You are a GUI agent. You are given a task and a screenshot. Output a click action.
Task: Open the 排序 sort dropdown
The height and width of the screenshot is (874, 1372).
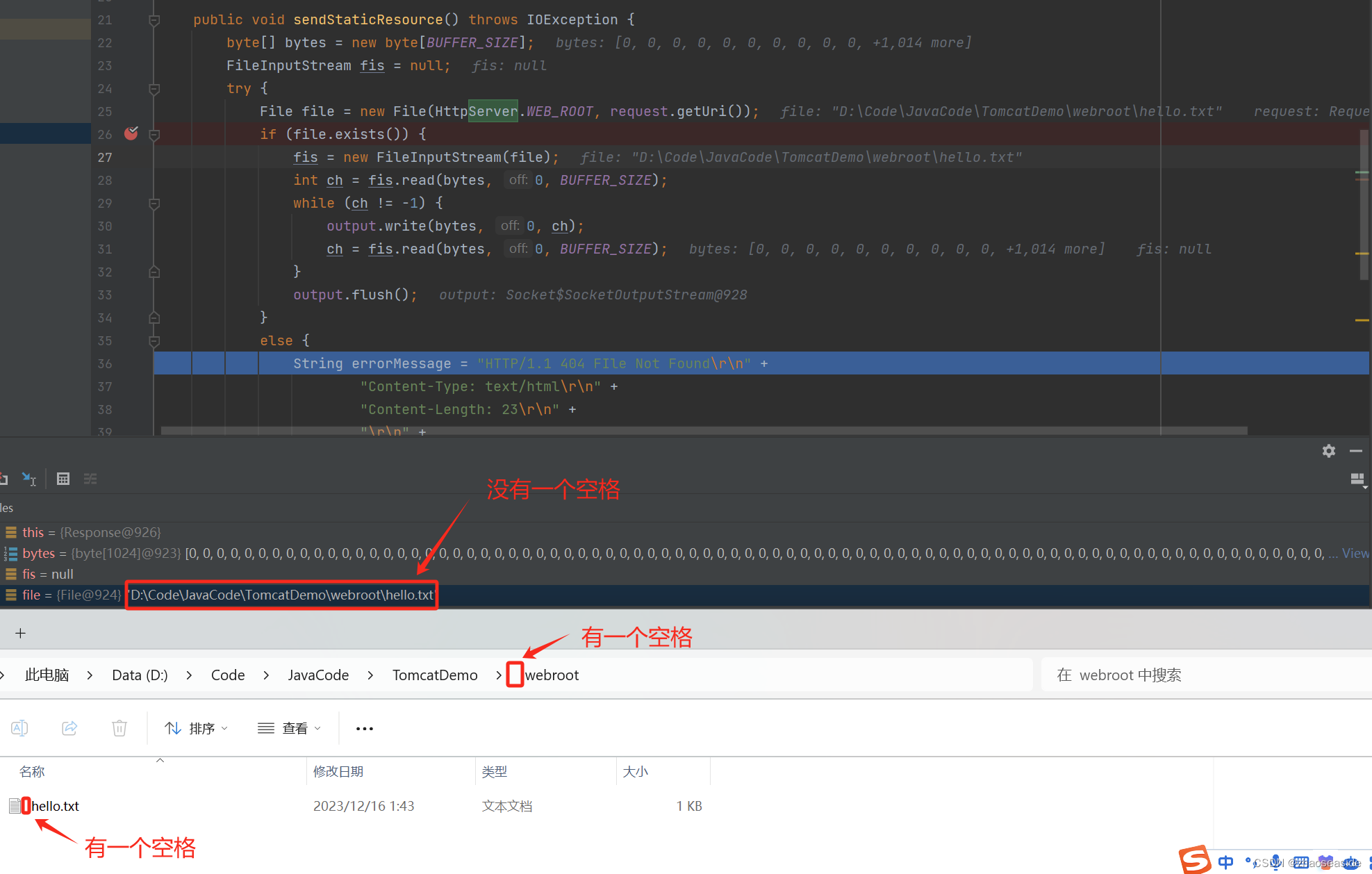pos(197,728)
